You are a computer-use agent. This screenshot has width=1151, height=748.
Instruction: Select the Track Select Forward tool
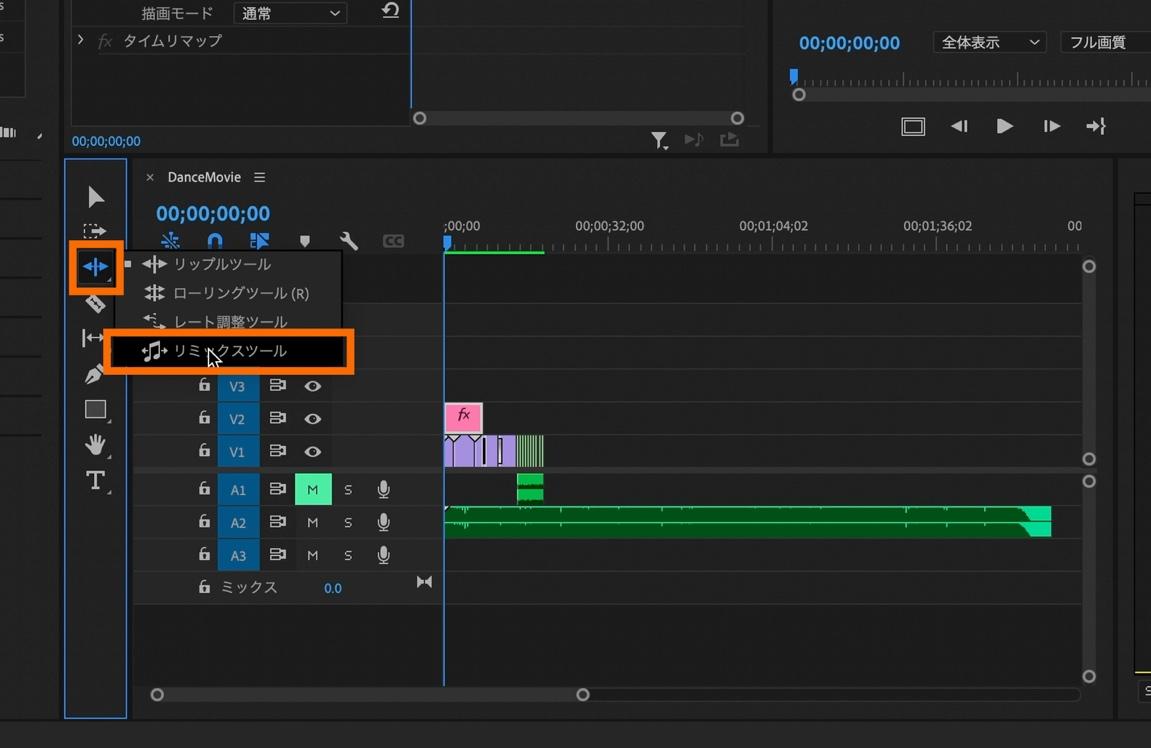click(95, 231)
